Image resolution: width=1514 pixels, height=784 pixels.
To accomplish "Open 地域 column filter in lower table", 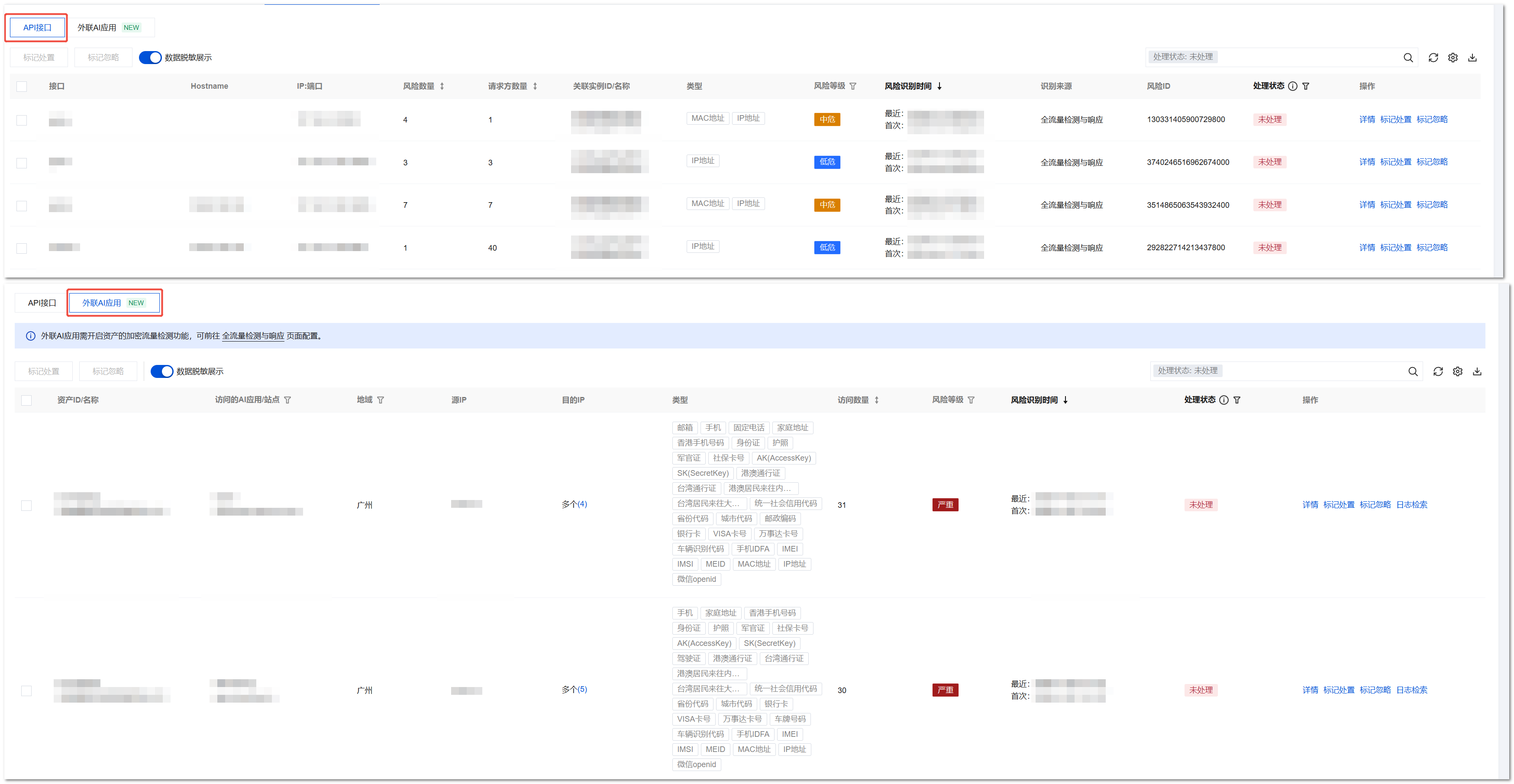I will [380, 400].
